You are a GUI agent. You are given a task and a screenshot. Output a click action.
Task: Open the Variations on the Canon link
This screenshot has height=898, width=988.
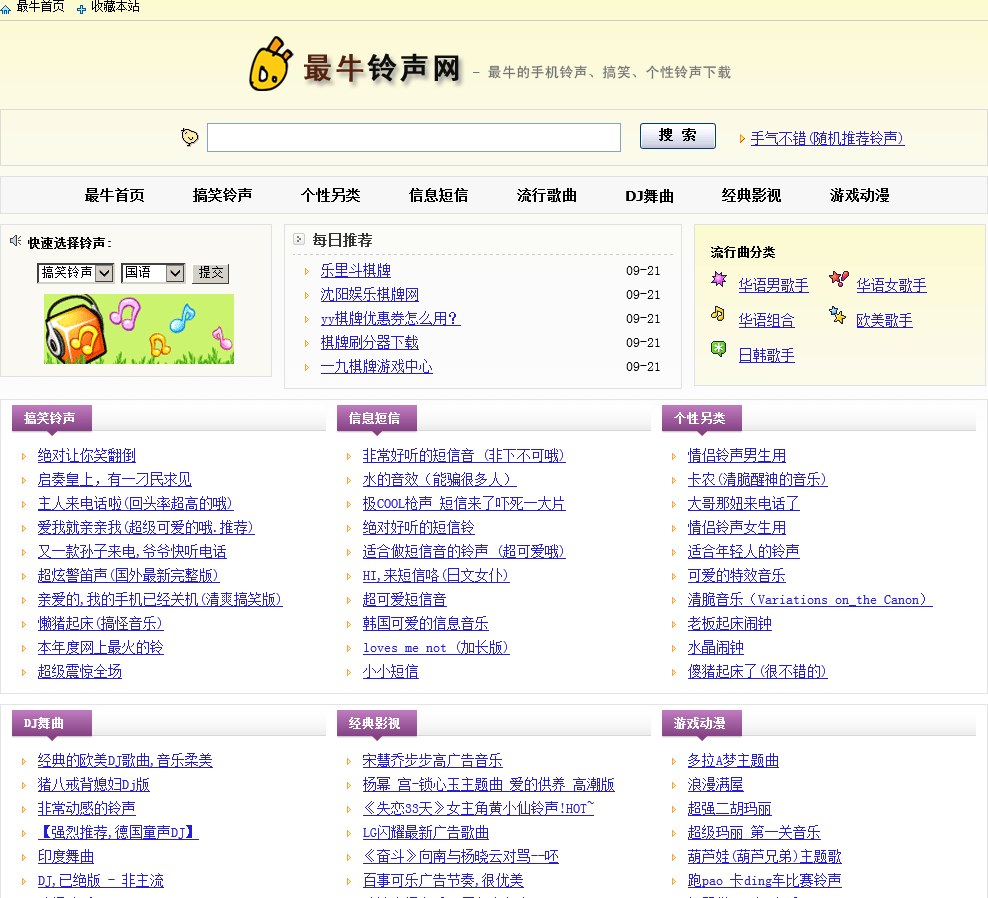pos(810,599)
